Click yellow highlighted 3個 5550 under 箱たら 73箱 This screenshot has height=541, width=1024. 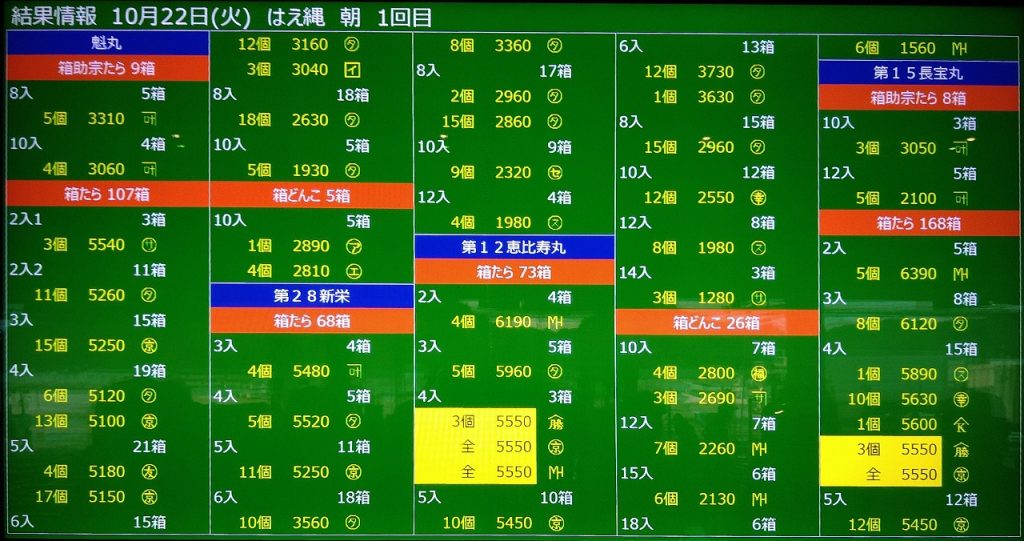[x=476, y=422]
